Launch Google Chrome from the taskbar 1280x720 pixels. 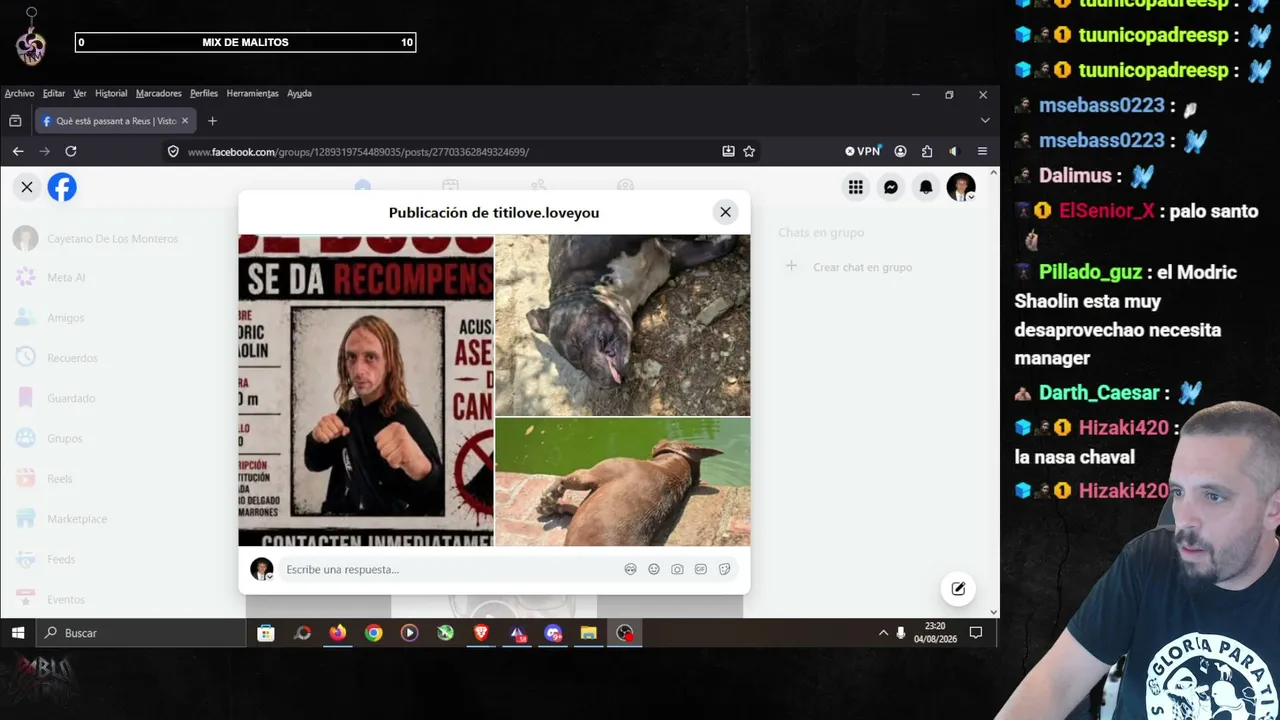tap(374, 633)
